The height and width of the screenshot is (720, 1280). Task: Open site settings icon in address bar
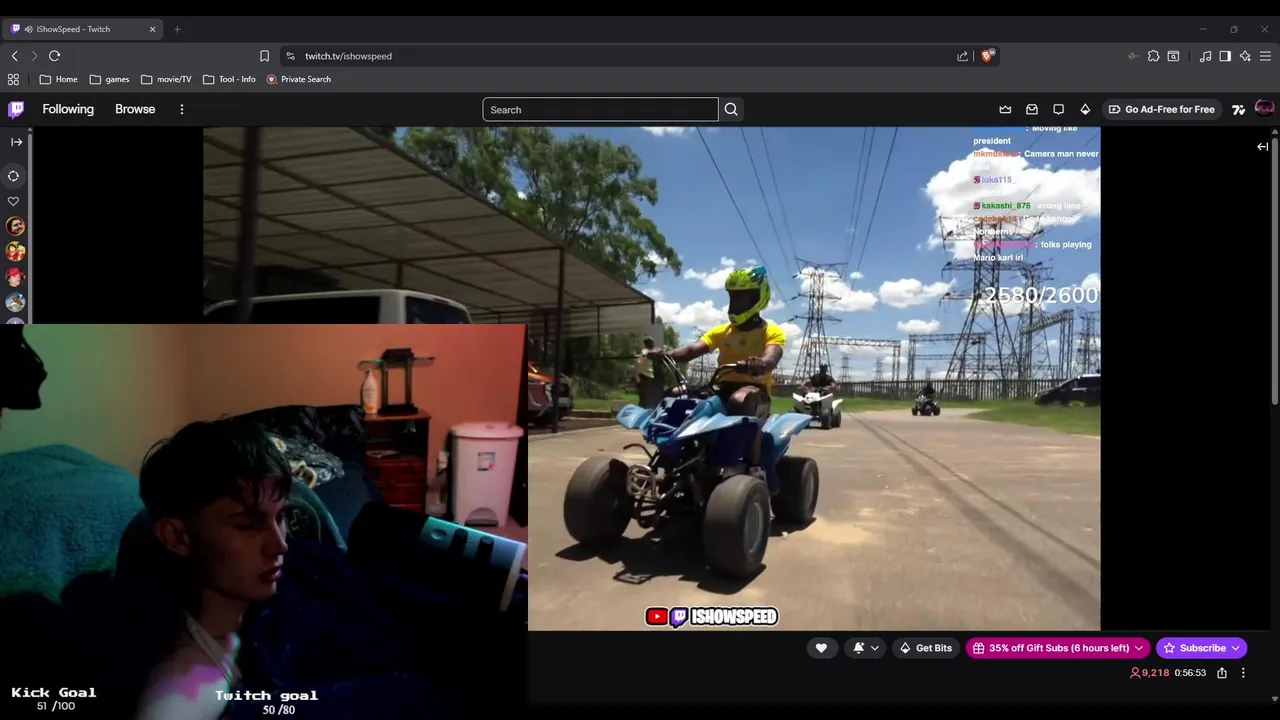point(290,56)
